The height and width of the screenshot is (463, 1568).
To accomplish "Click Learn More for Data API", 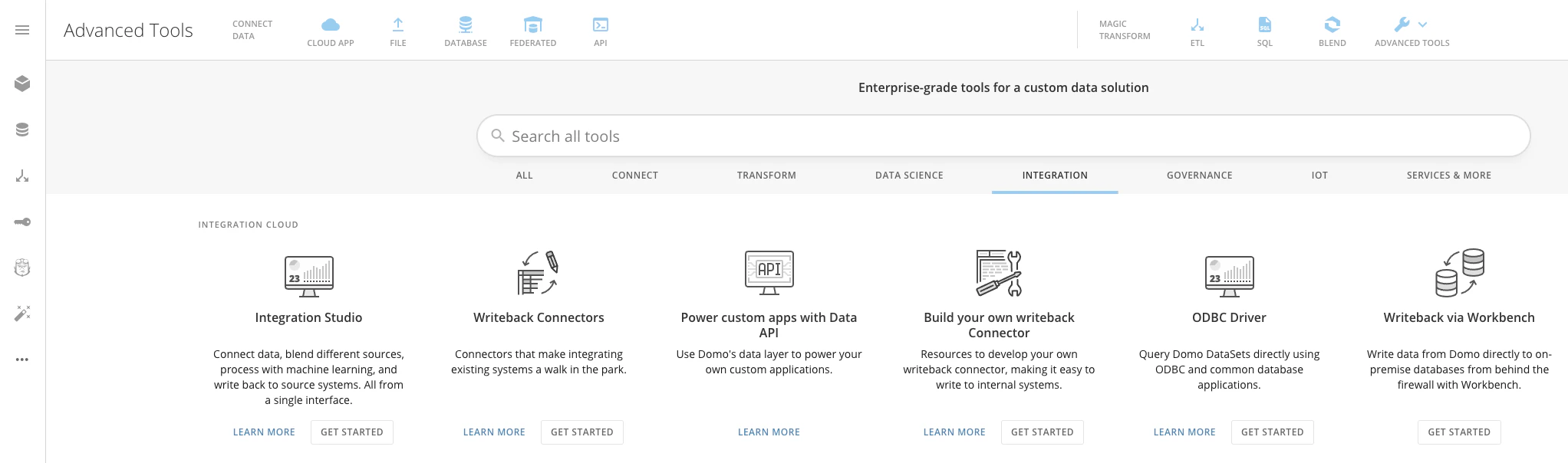I will pyautogui.click(x=769, y=432).
